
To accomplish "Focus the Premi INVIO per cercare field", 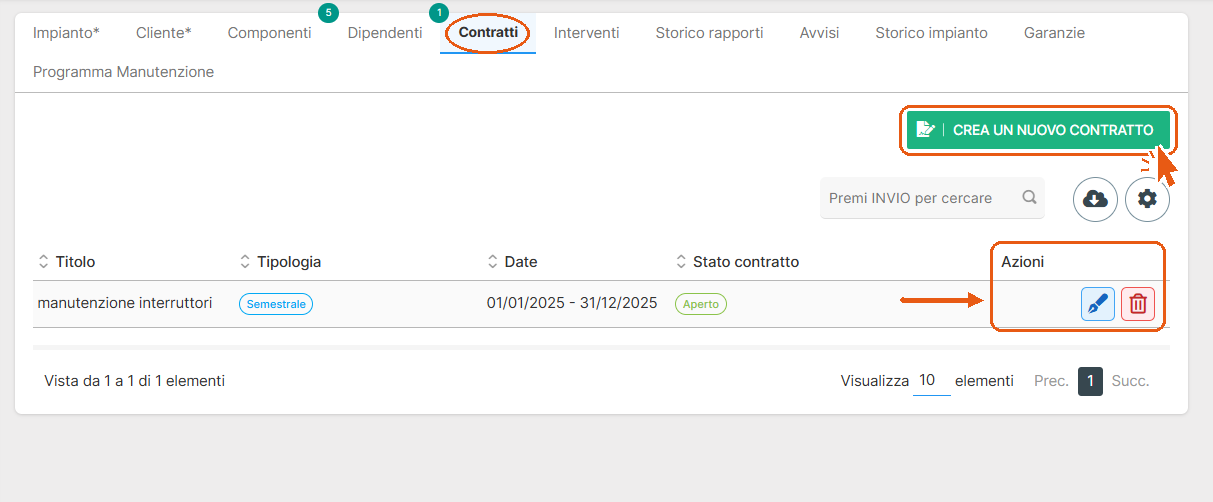I will point(920,198).
